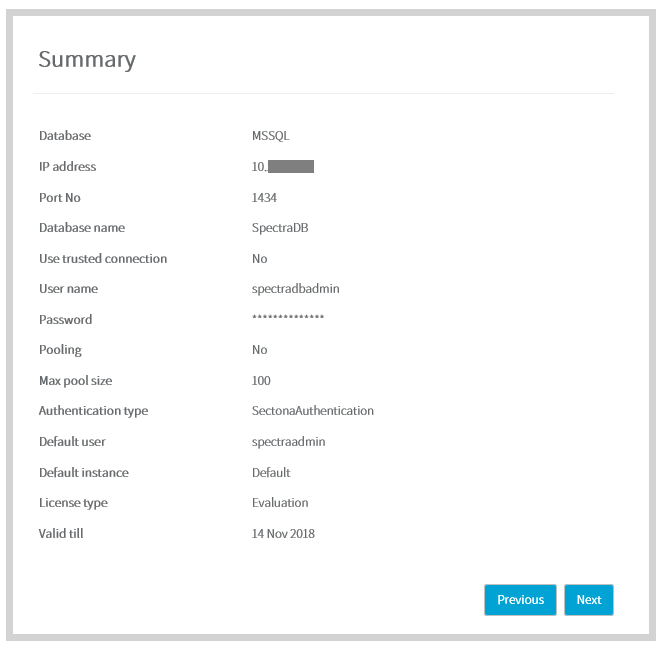Image resolution: width=661 pixels, height=651 pixels.
Task: Click the SectonaAuthentication value
Action: coord(313,411)
